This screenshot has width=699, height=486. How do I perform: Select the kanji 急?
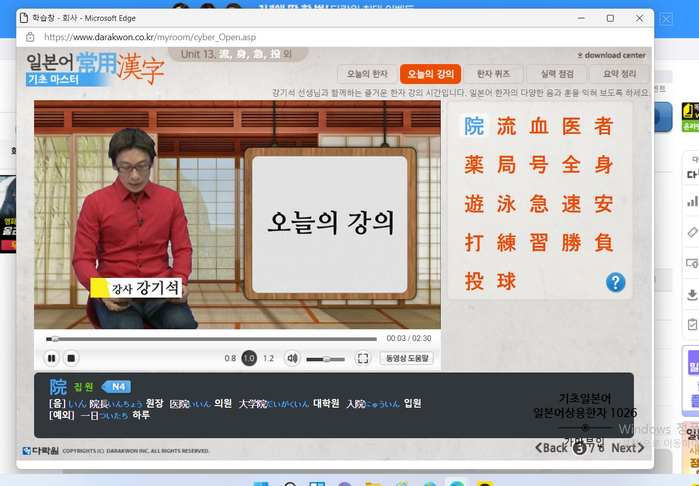coord(539,204)
